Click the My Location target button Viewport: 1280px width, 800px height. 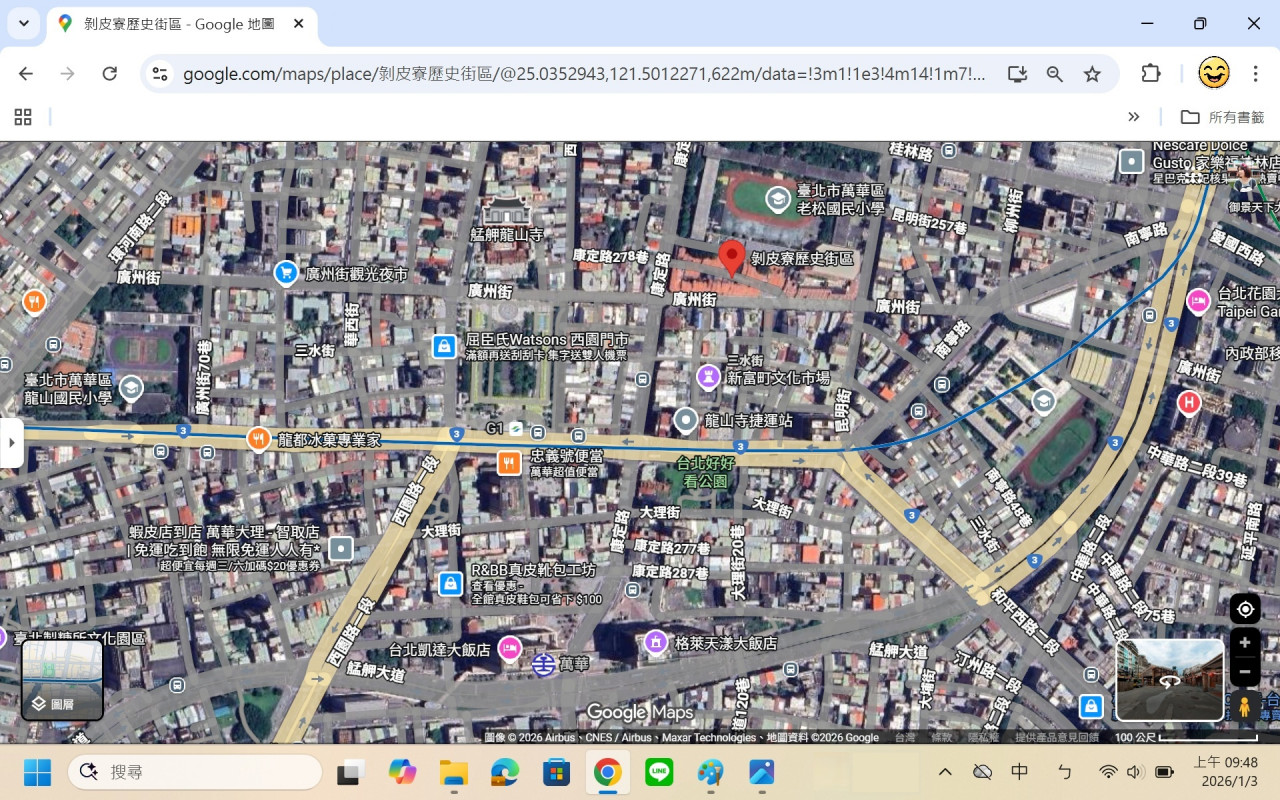[x=1245, y=608]
